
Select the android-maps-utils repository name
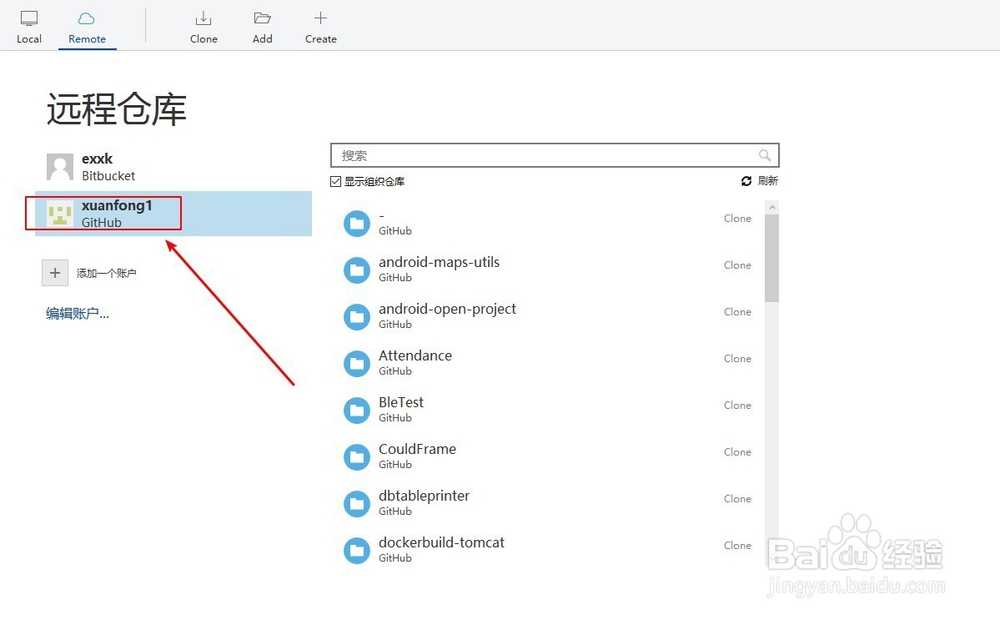point(439,262)
